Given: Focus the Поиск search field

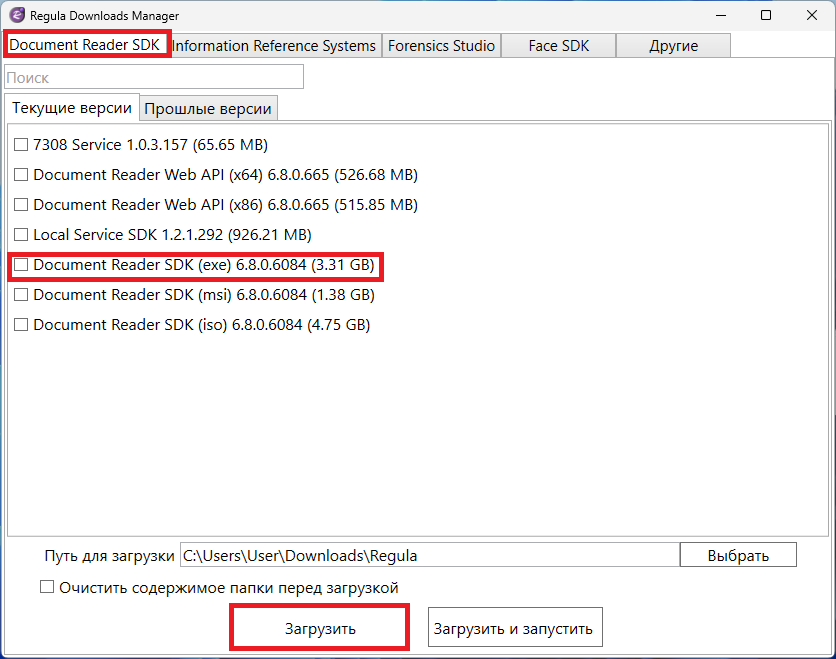Looking at the screenshot, I should pyautogui.click(x=154, y=77).
